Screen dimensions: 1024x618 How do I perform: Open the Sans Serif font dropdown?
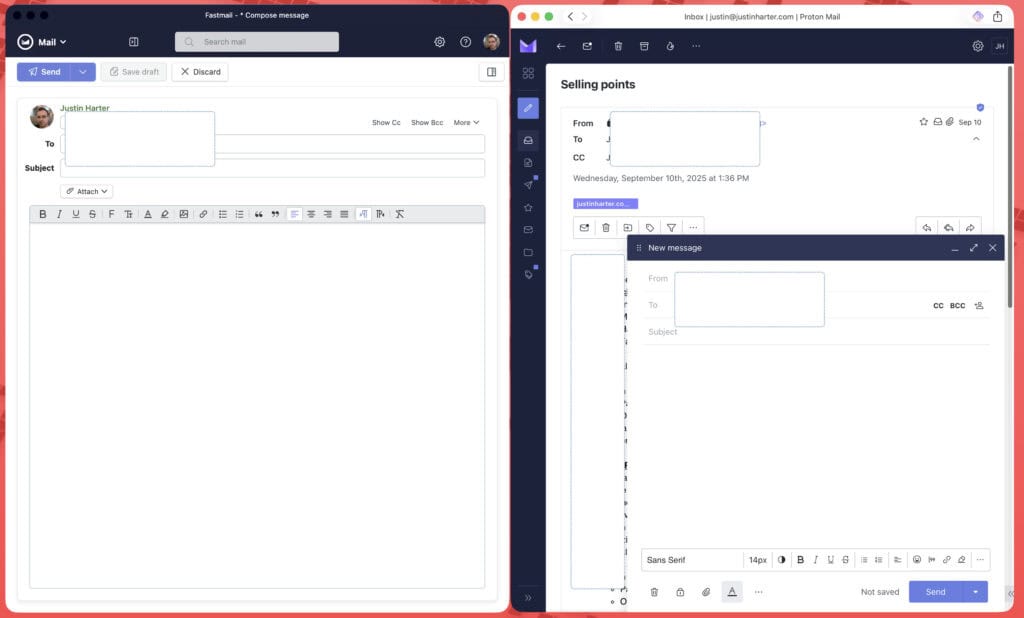692,560
